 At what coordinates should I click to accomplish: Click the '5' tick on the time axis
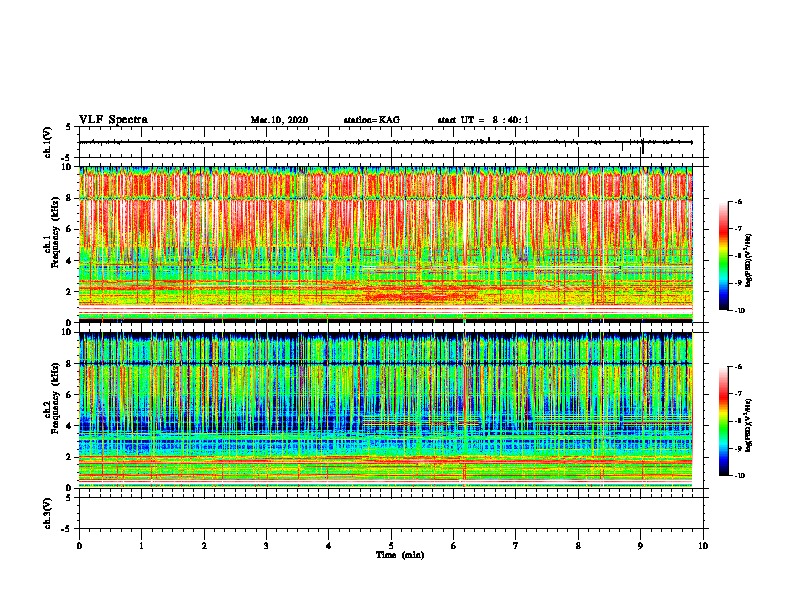[391, 545]
